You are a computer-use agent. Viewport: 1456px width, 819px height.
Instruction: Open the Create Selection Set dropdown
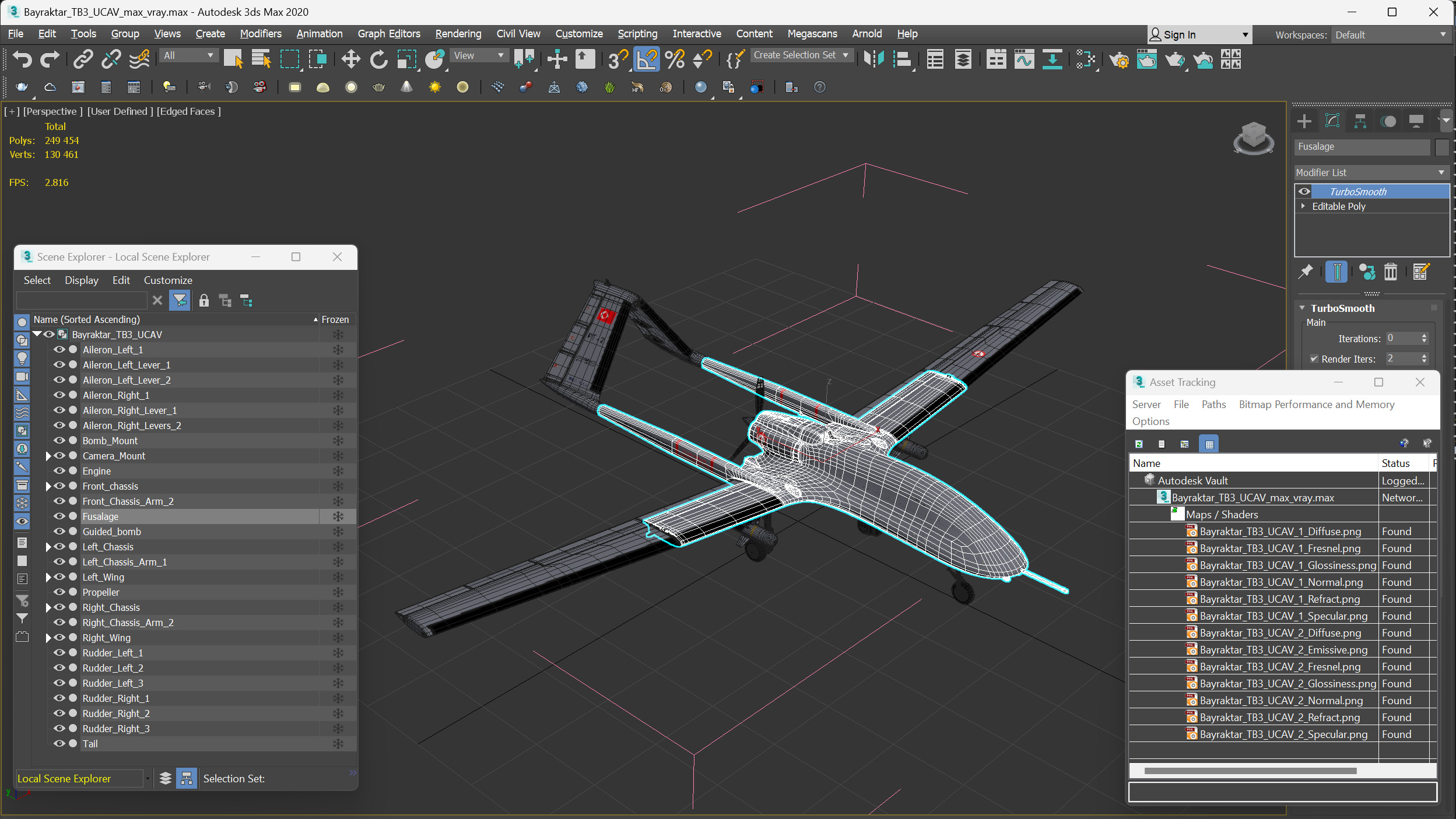pyautogui.click(x=802, y=55)
